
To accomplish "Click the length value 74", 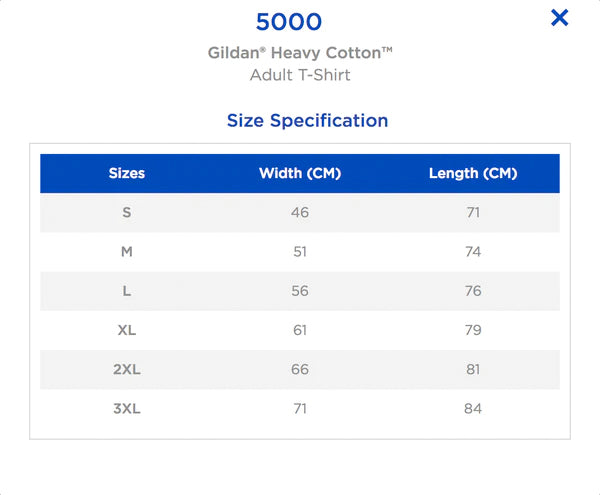I will point(473,252).
